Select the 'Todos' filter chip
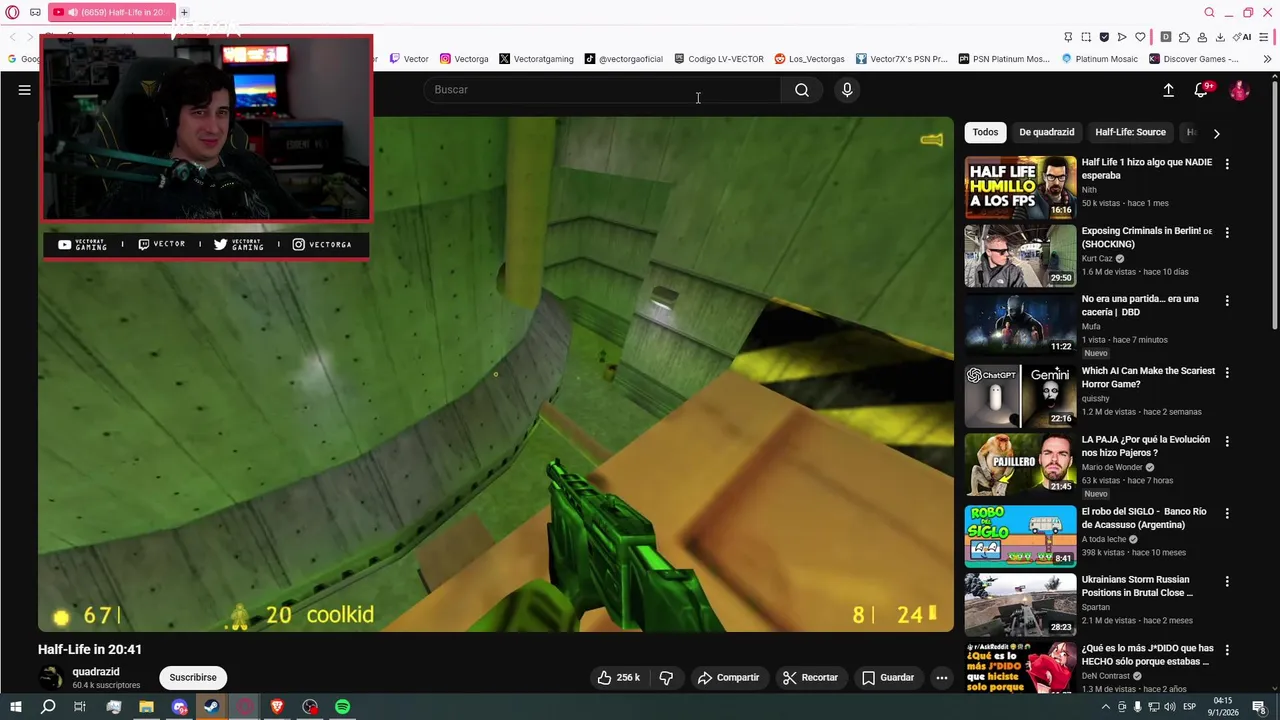Image resolution: width=1280 pixels, height=720 pixels. pos(985,132)
